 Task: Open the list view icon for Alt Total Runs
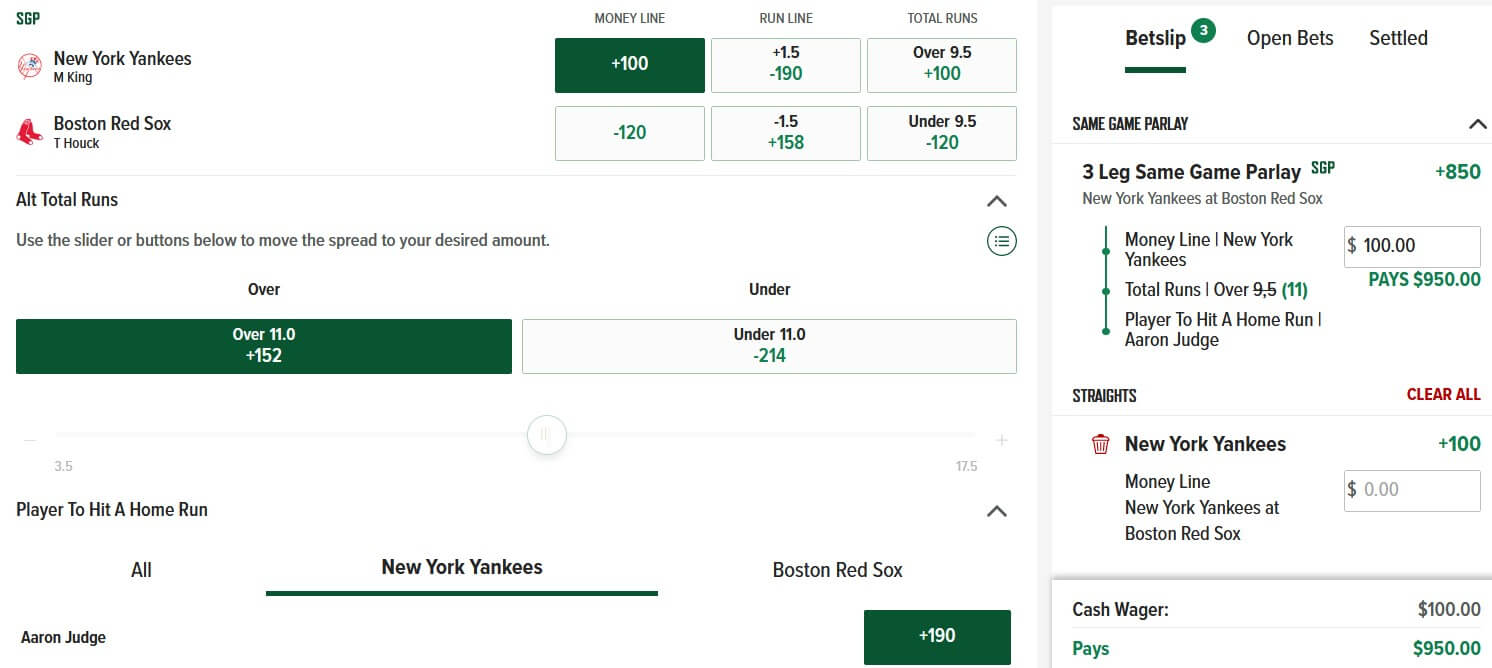coord(1001,241)
